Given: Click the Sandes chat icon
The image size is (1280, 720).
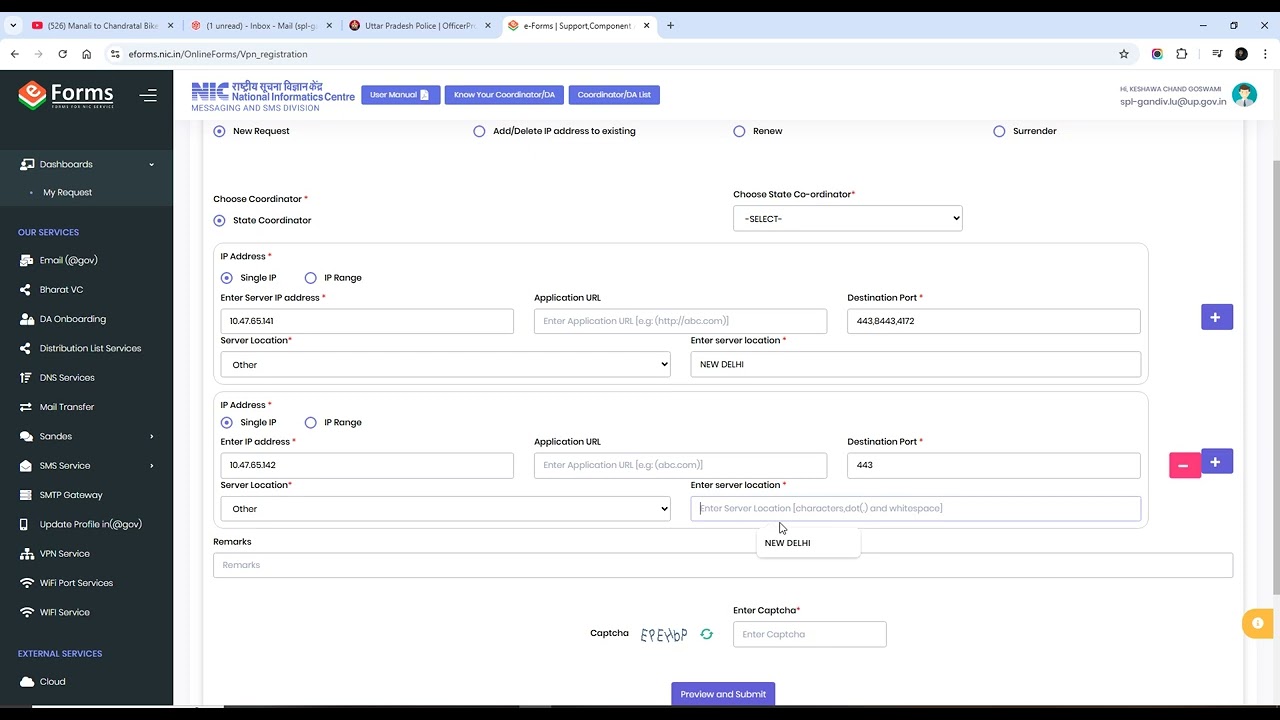Looking at the screenshot, I should point(25,436).
